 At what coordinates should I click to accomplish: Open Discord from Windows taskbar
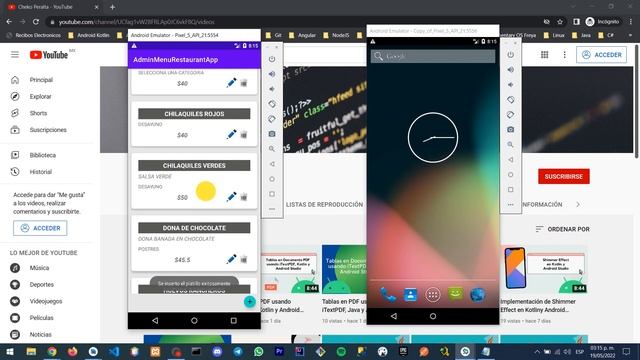pos(217,351)
